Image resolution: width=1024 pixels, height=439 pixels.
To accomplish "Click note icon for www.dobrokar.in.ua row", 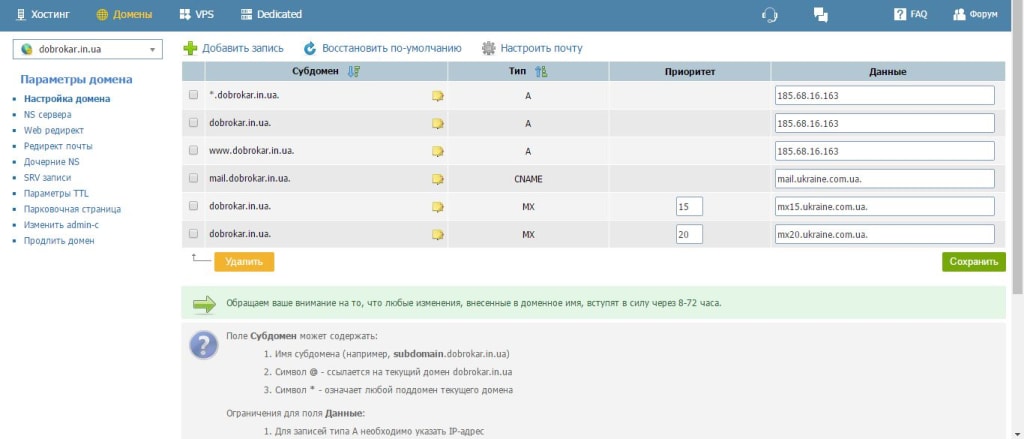I will click(438, 151).
